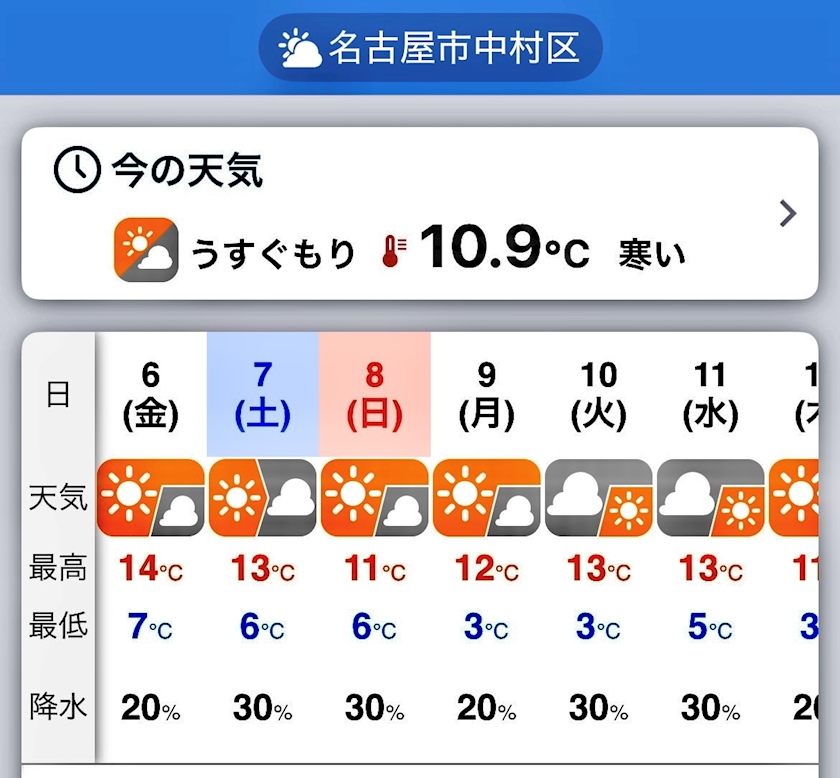
Task: Open the 今の天気 heading link
Action: (x=187, y=171)
